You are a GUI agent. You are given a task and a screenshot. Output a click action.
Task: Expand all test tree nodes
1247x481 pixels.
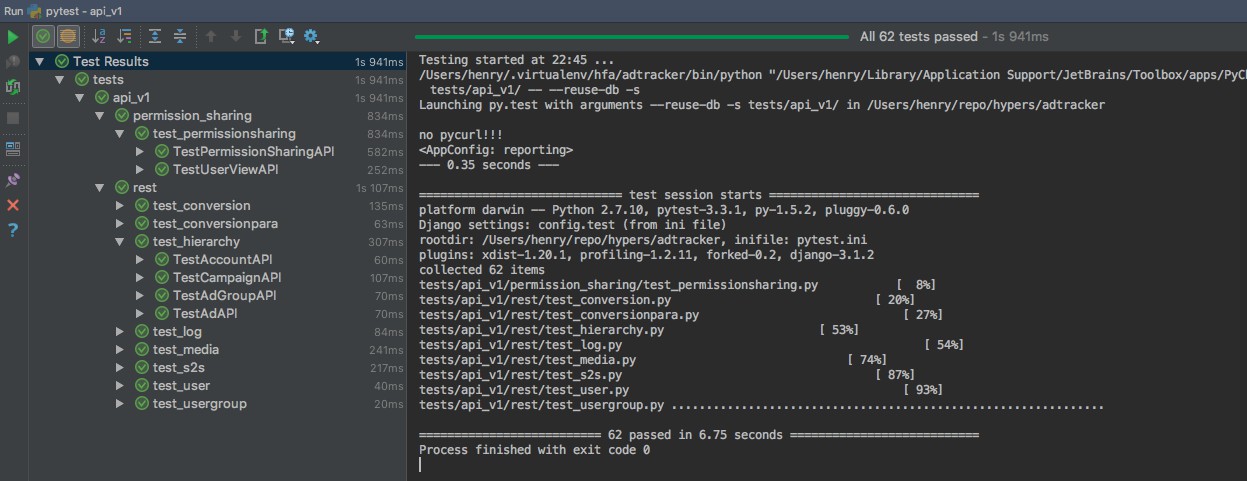pos(155,37)
